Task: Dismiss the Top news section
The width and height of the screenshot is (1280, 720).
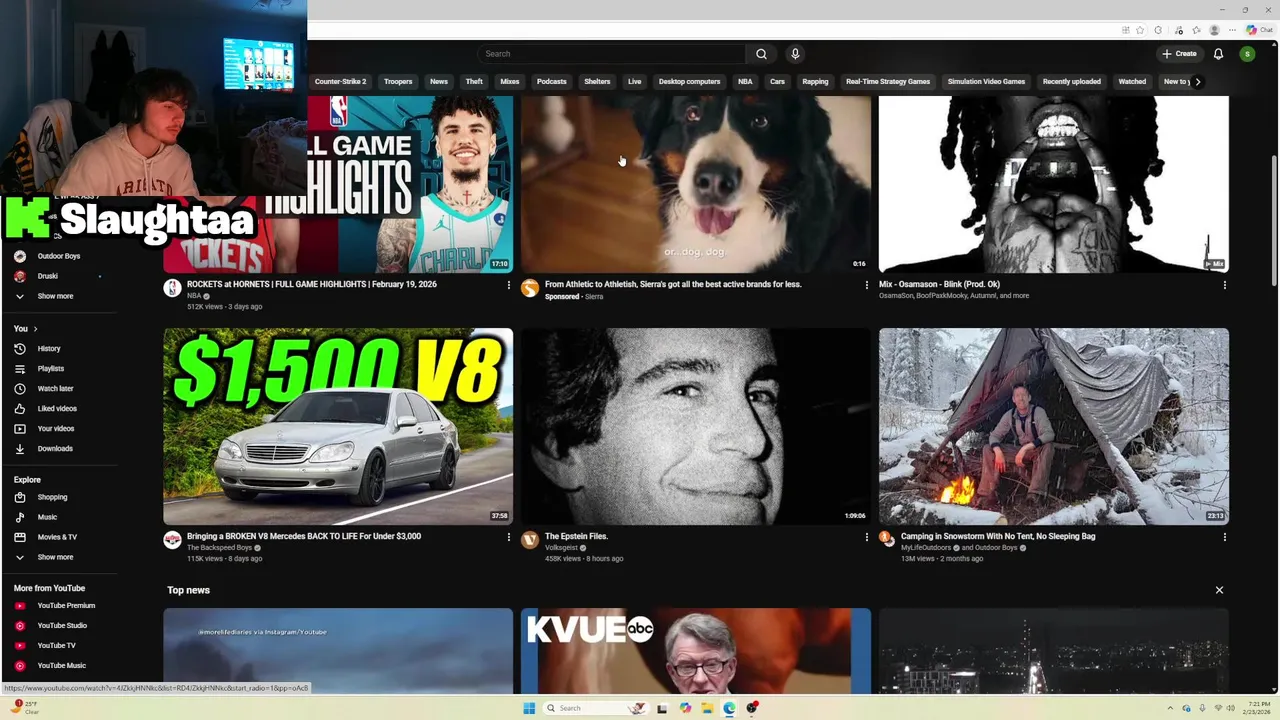Action: click(1219, 590)
